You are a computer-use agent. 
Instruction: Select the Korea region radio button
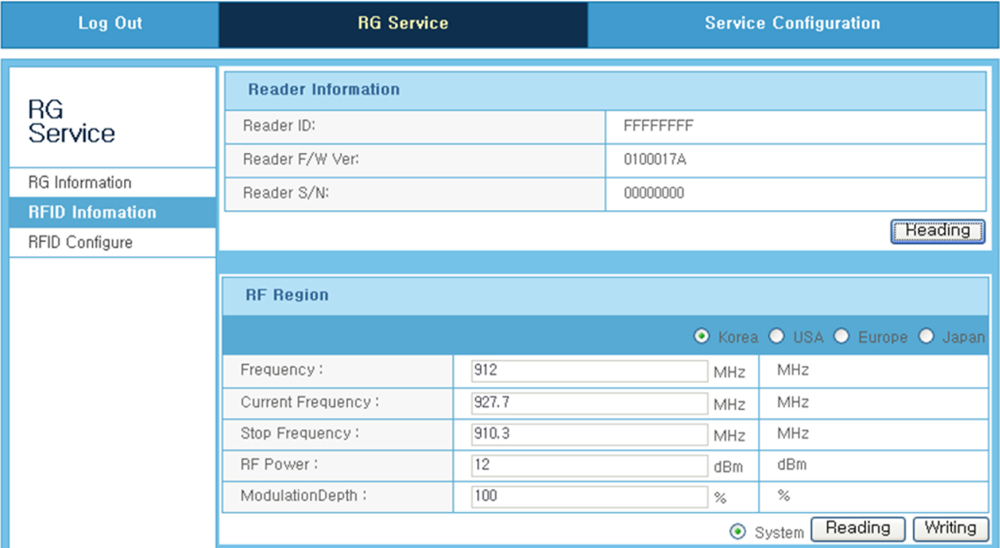pos(702,337)
